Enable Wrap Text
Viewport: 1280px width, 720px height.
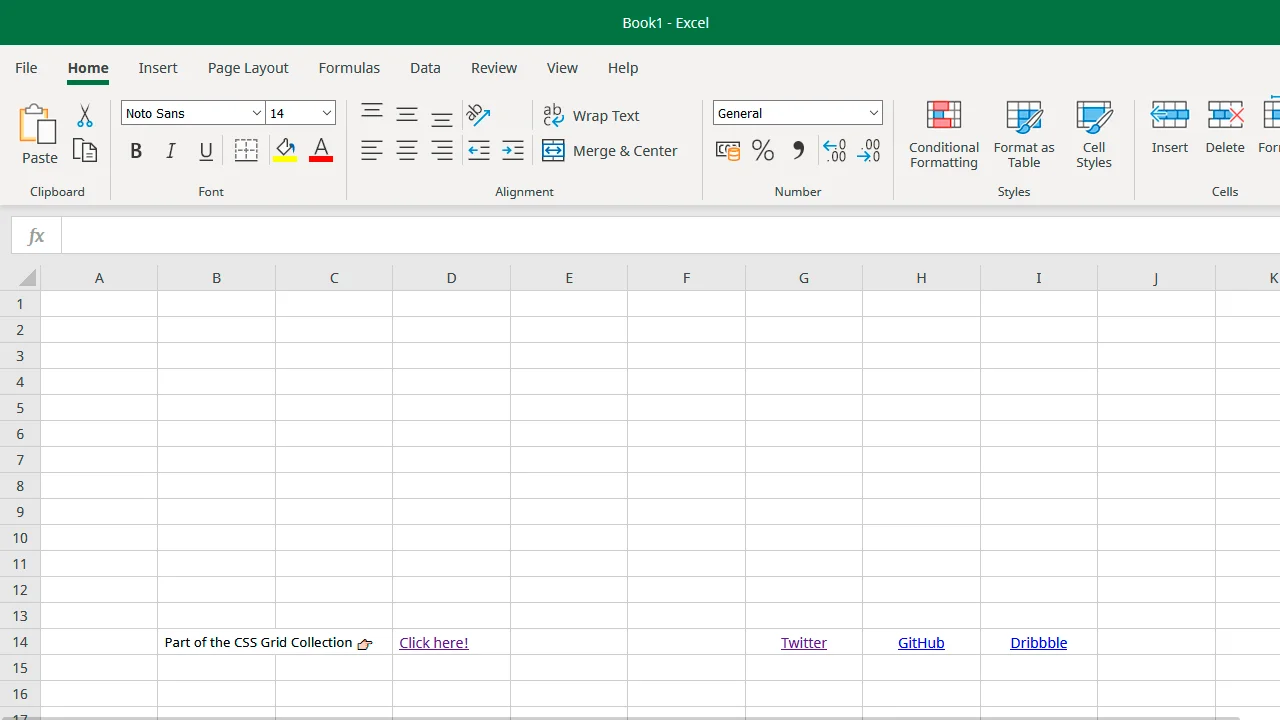click(592, 115)
